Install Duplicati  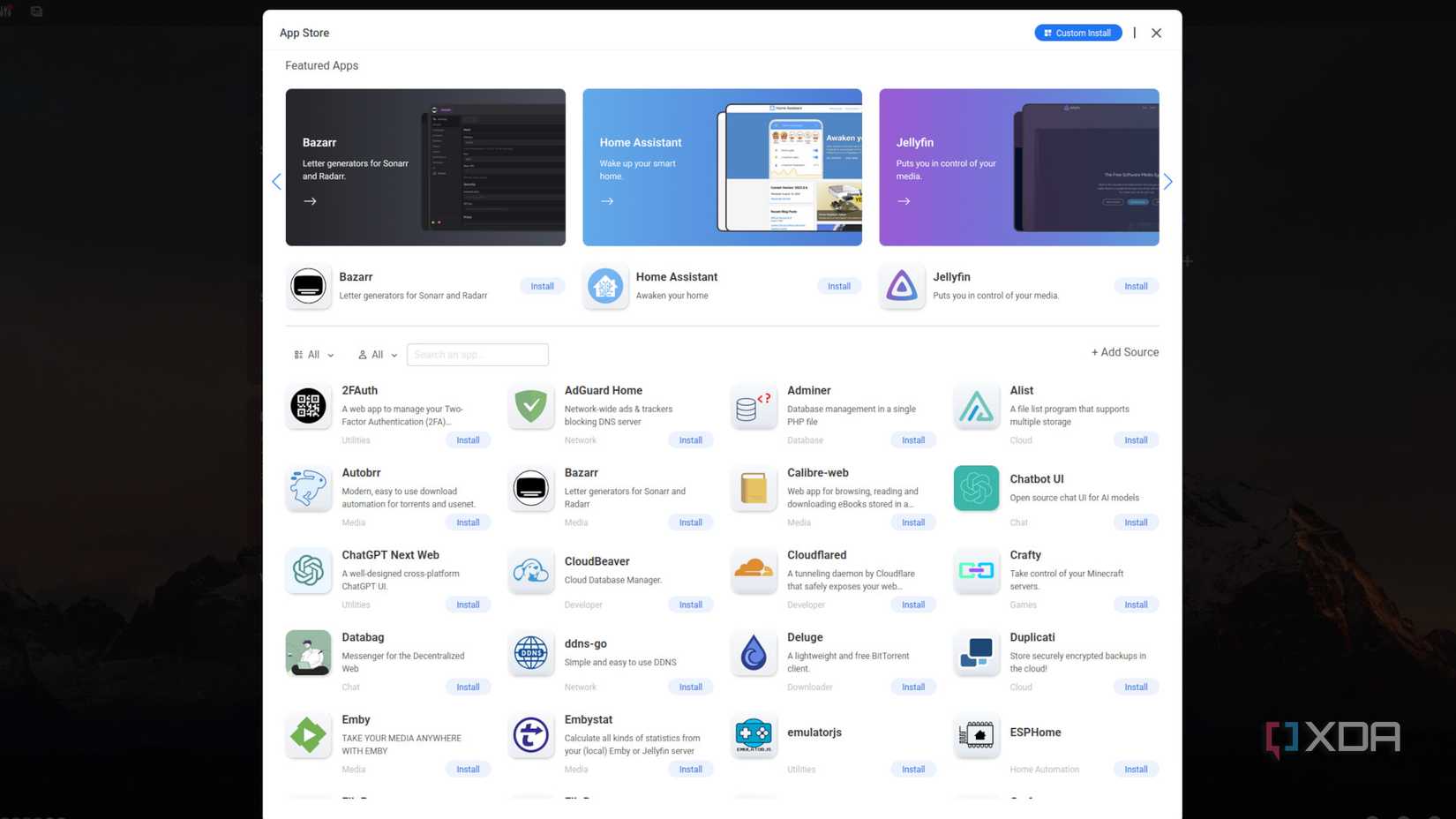(1136, 687)
